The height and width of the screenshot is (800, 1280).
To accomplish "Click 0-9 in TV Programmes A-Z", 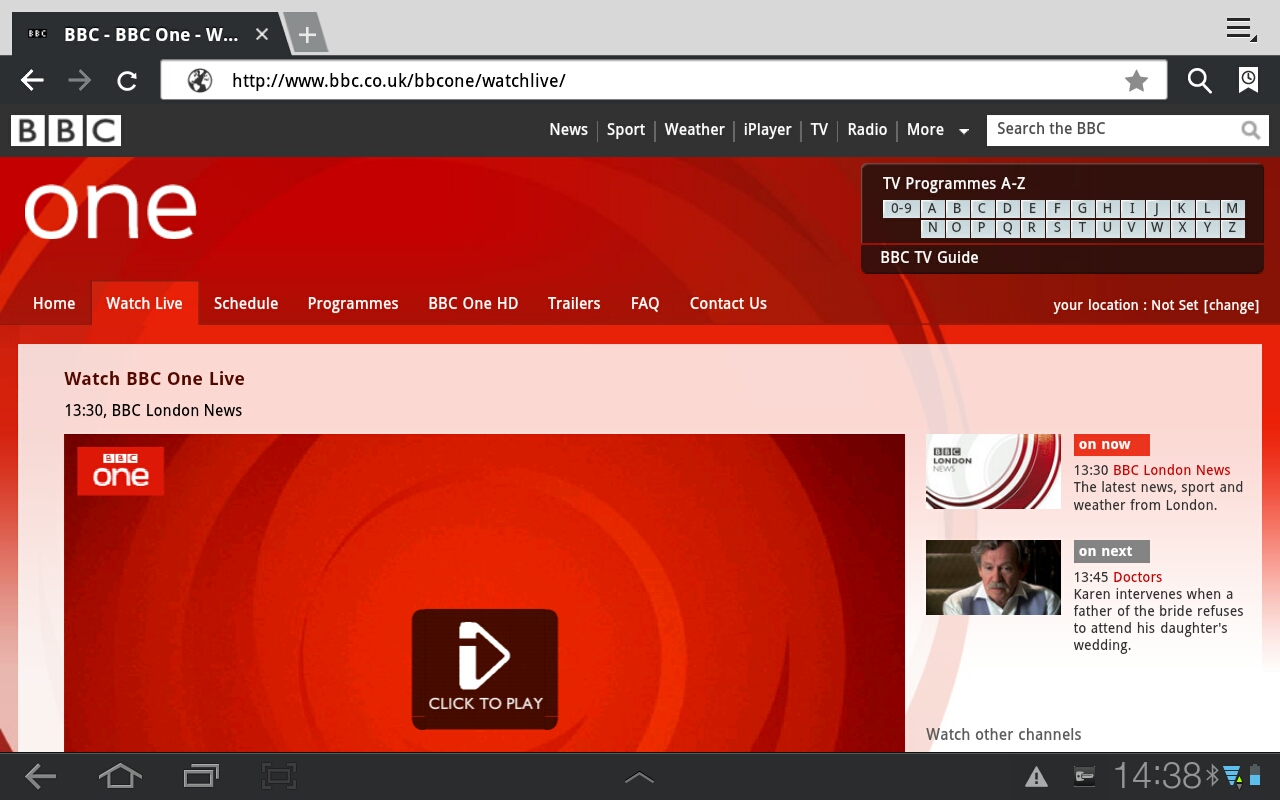I will 901,209.
